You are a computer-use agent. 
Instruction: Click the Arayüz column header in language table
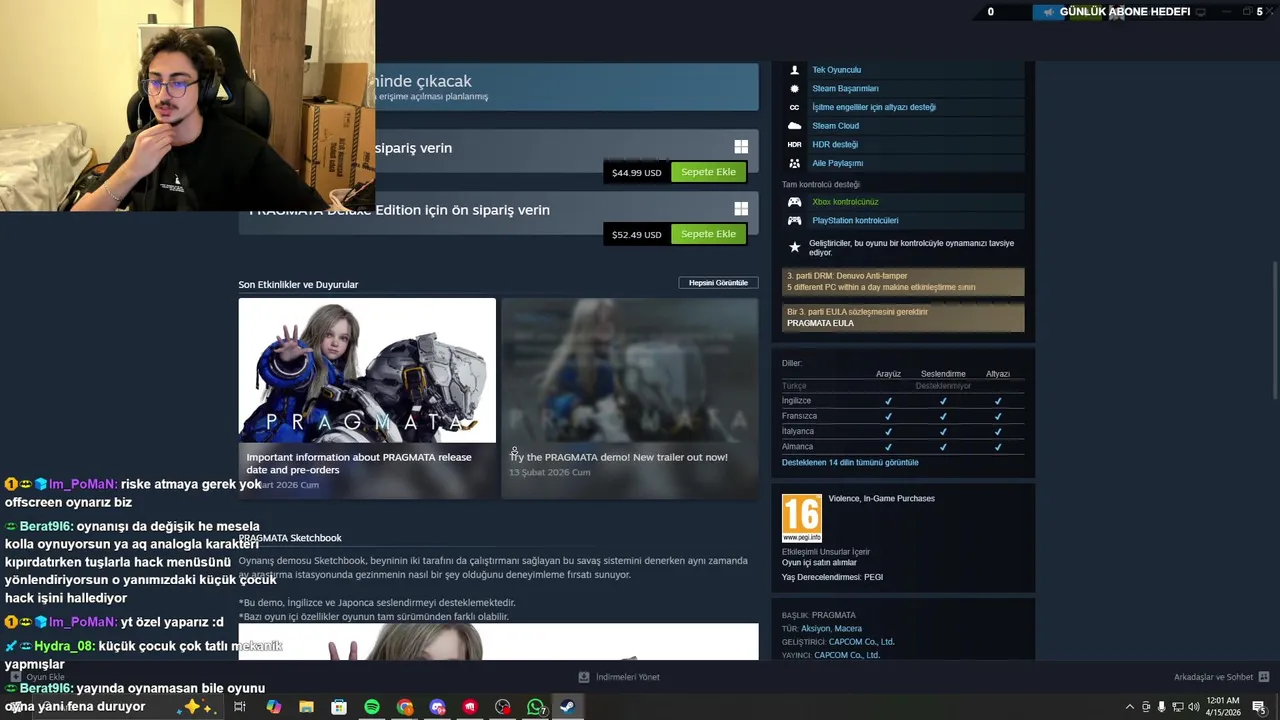(x=888, y=374)
